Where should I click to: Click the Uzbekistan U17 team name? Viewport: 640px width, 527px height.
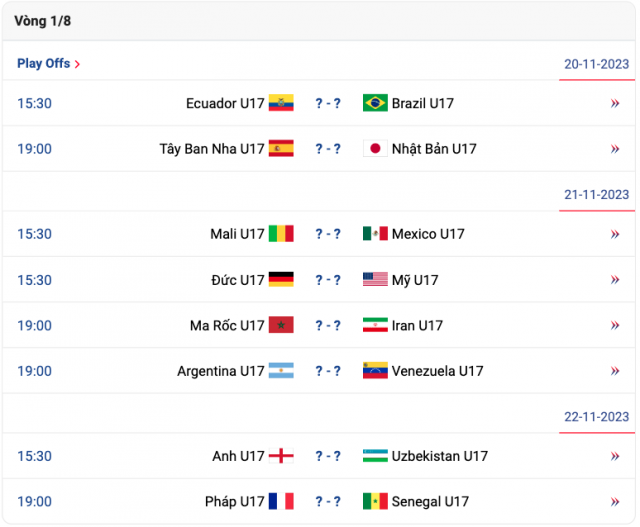tap(440, 456)
